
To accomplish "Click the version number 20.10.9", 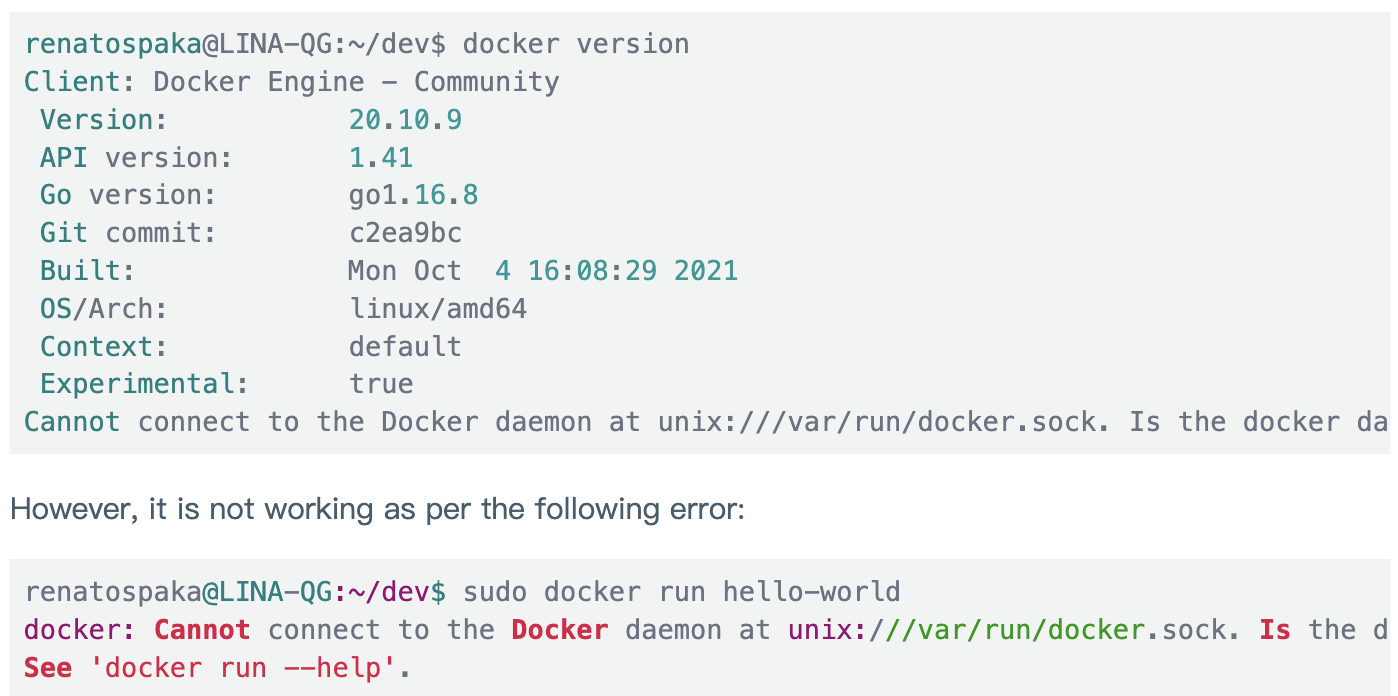I will tap(405, 120).
